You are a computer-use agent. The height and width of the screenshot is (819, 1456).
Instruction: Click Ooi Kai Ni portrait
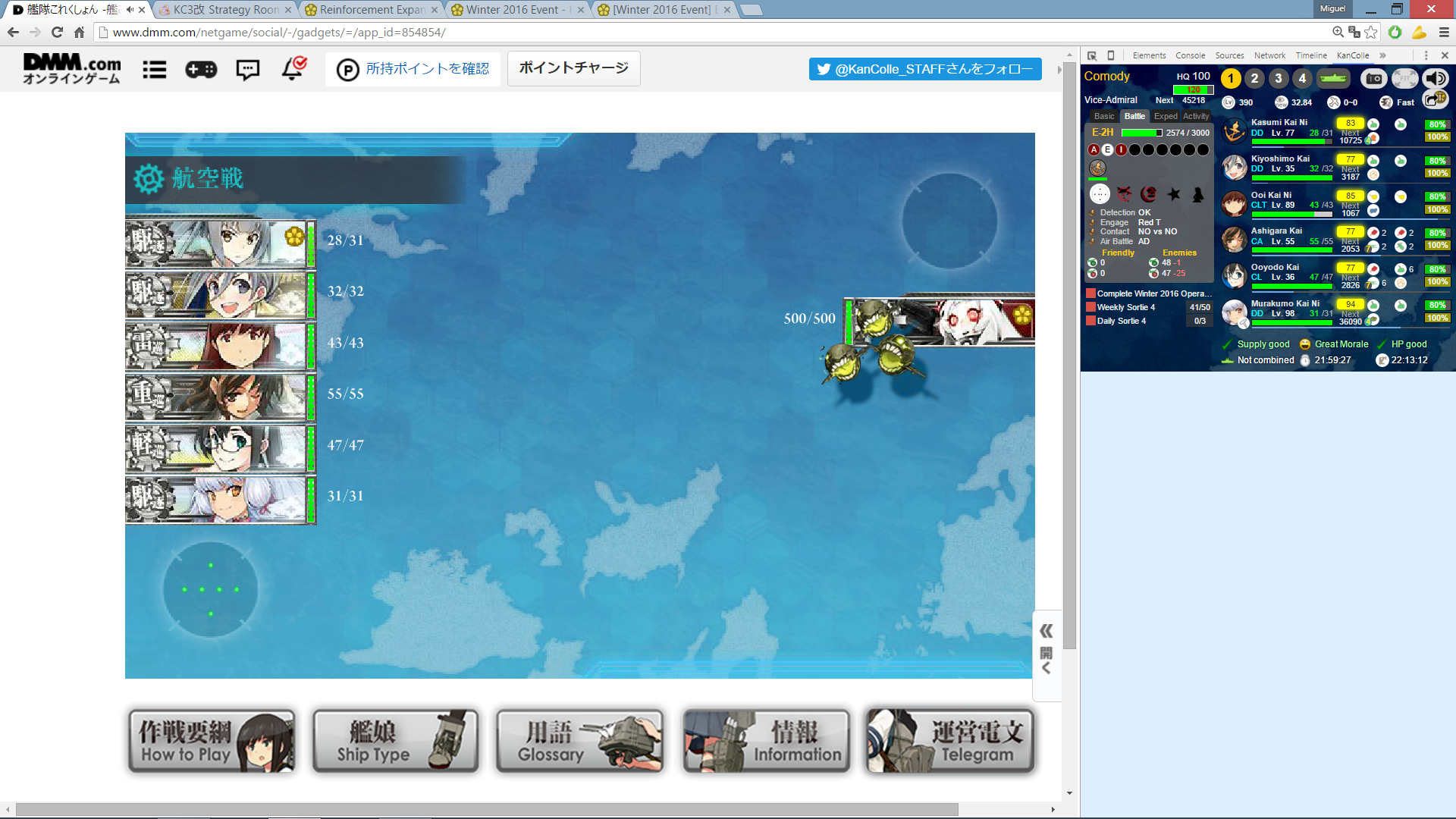pos(1235,203)
